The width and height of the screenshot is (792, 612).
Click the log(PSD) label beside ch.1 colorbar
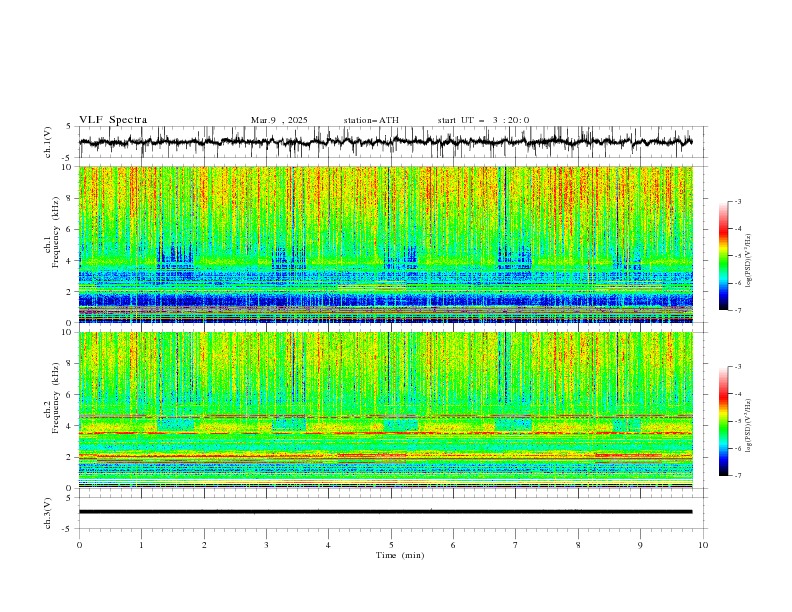(x=748, y=261)
